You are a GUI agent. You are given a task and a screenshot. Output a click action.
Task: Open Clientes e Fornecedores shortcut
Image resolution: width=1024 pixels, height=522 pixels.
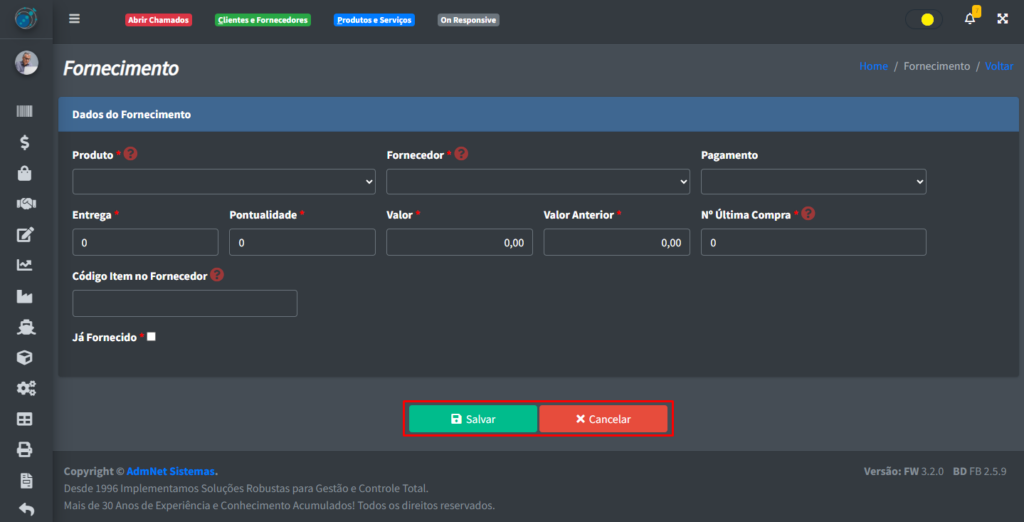(263, 20)
